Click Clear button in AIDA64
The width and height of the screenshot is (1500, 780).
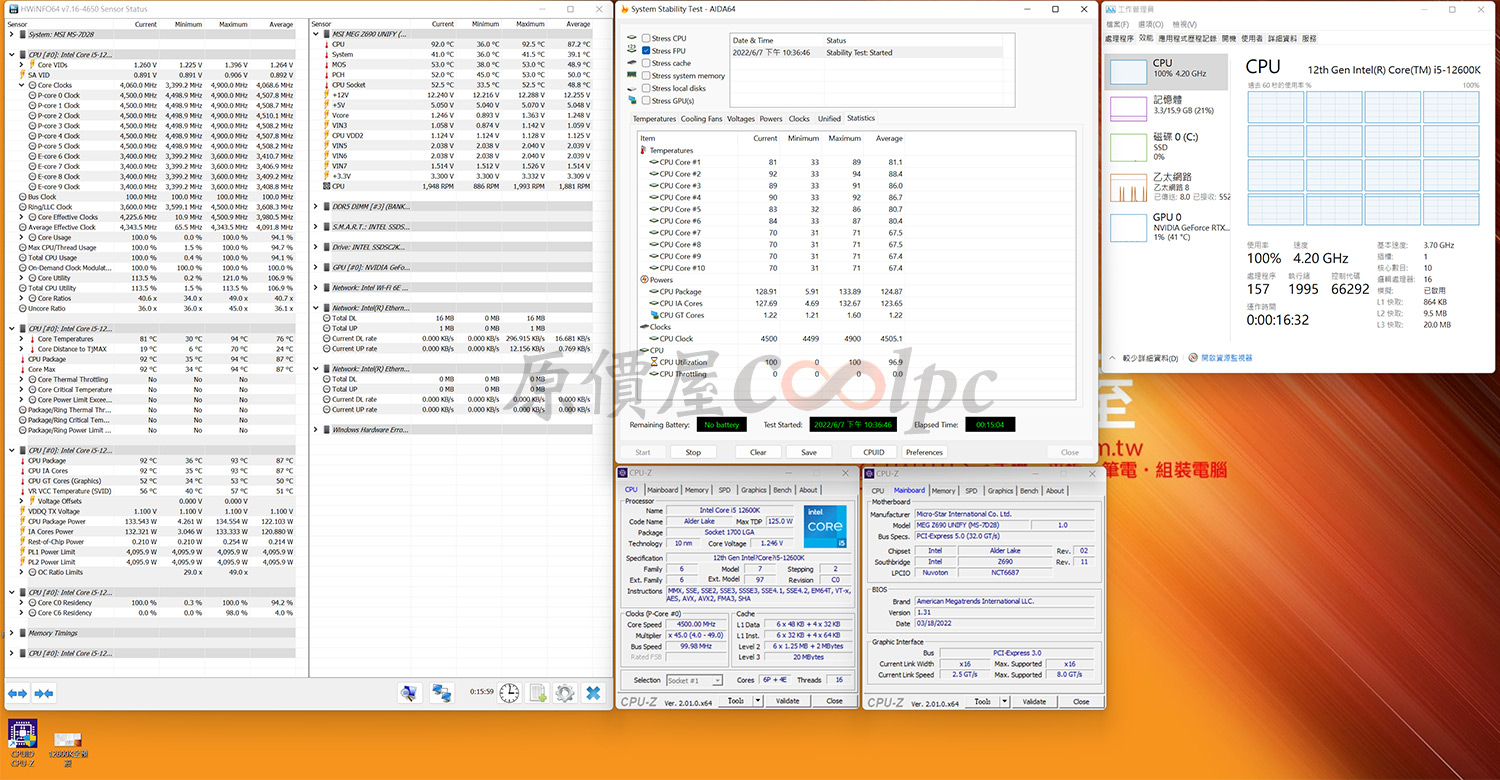758,452
